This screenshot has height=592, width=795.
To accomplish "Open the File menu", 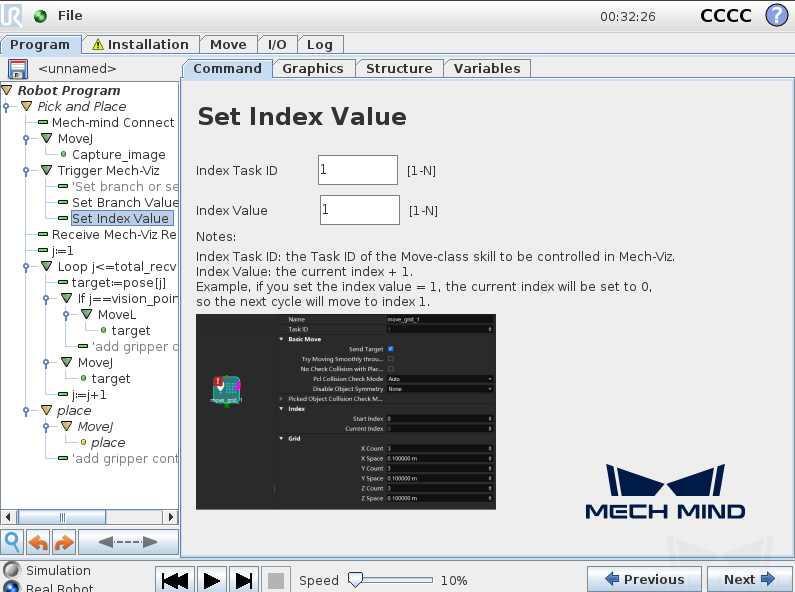I will (x=70, y=16).
